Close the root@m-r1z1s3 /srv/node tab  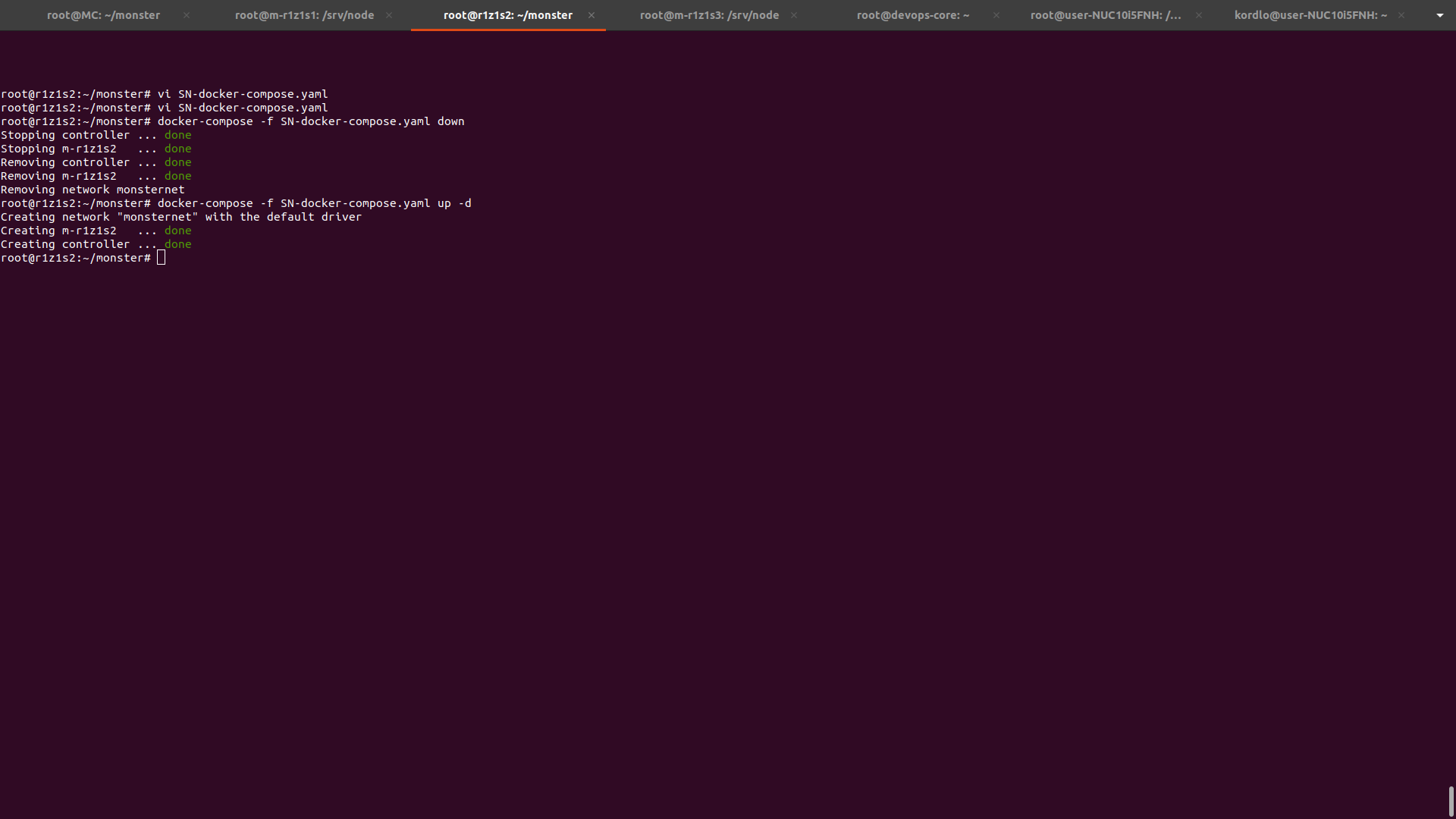click(794, 15)
